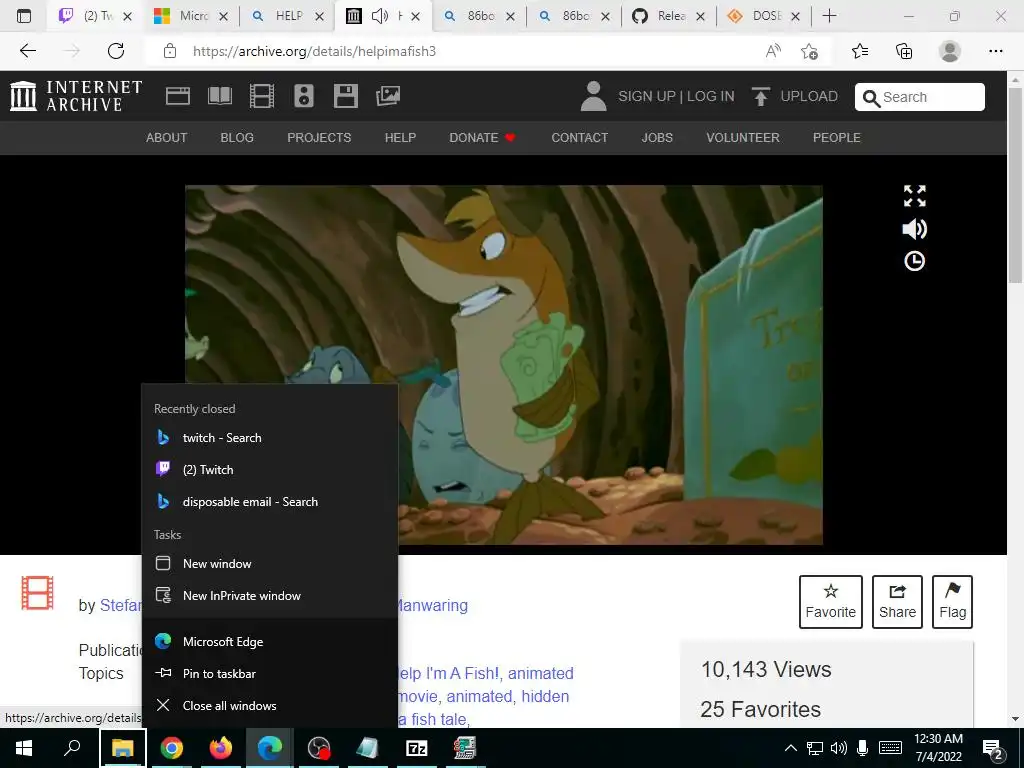Screen dimensions: 1024x768
Task: Click the Internet Archive search box
Action: point(920,97)
